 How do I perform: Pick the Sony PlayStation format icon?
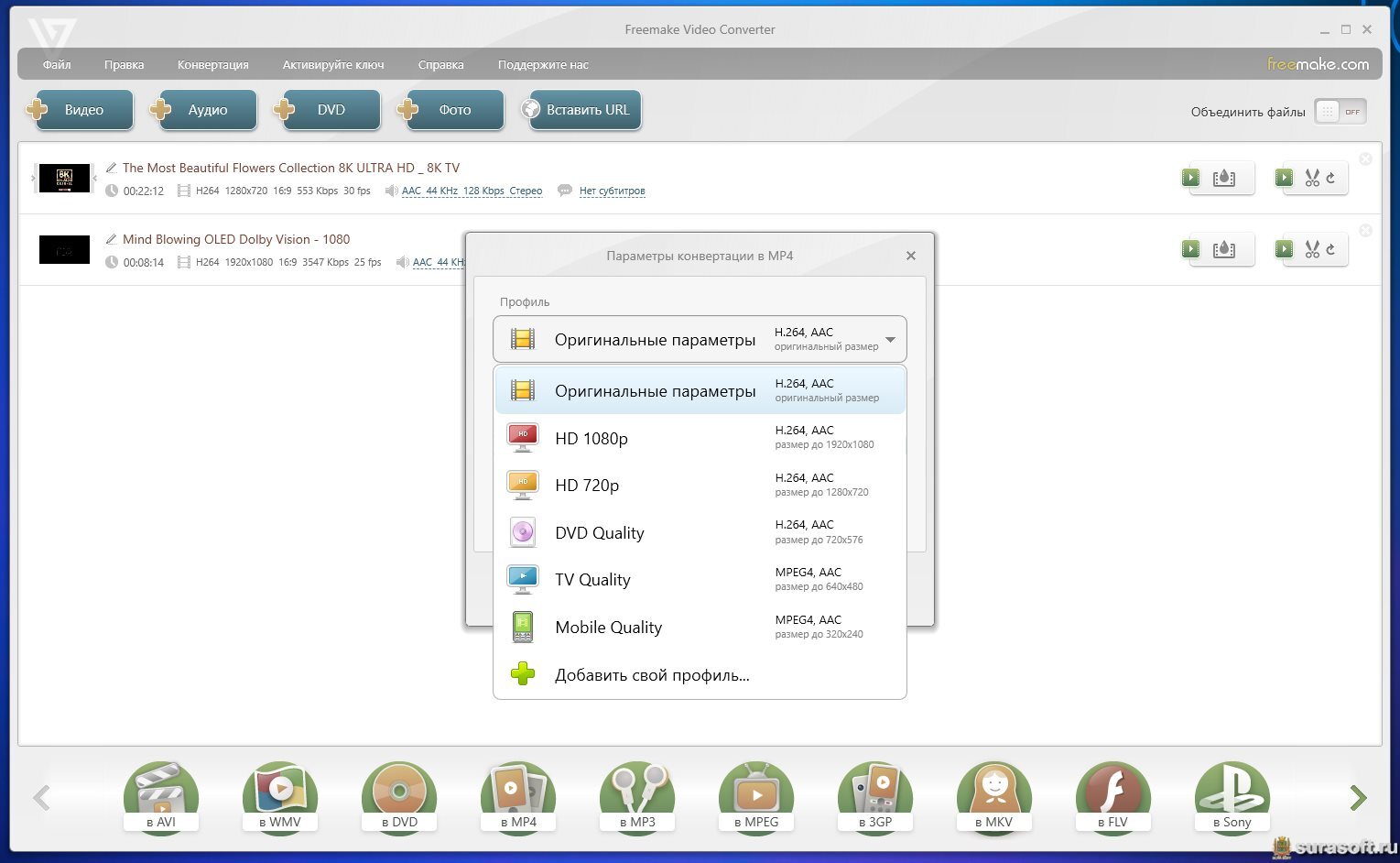click(x=1232, y=795)
